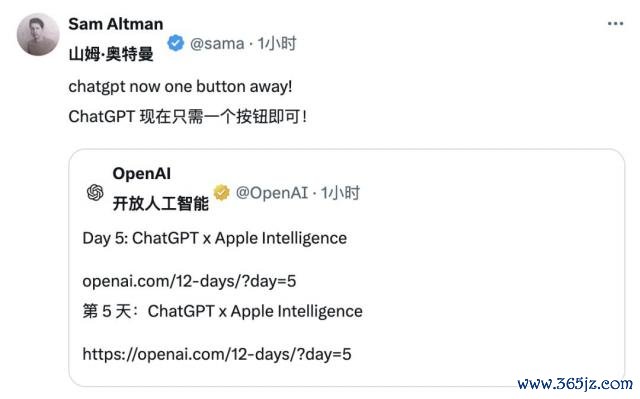
Task: Open 'Day 5: ChatGPT x Apple Intelligence' quoted text
Action: [x=215, y=238]
